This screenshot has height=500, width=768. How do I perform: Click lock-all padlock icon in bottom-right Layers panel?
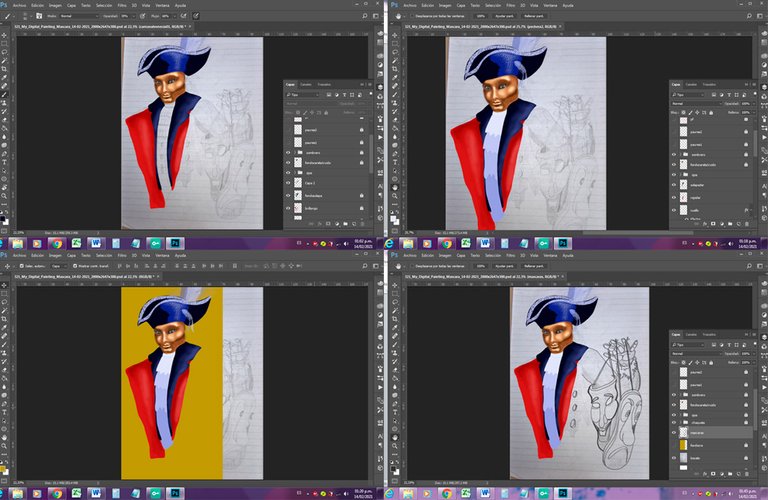[711, 362]
